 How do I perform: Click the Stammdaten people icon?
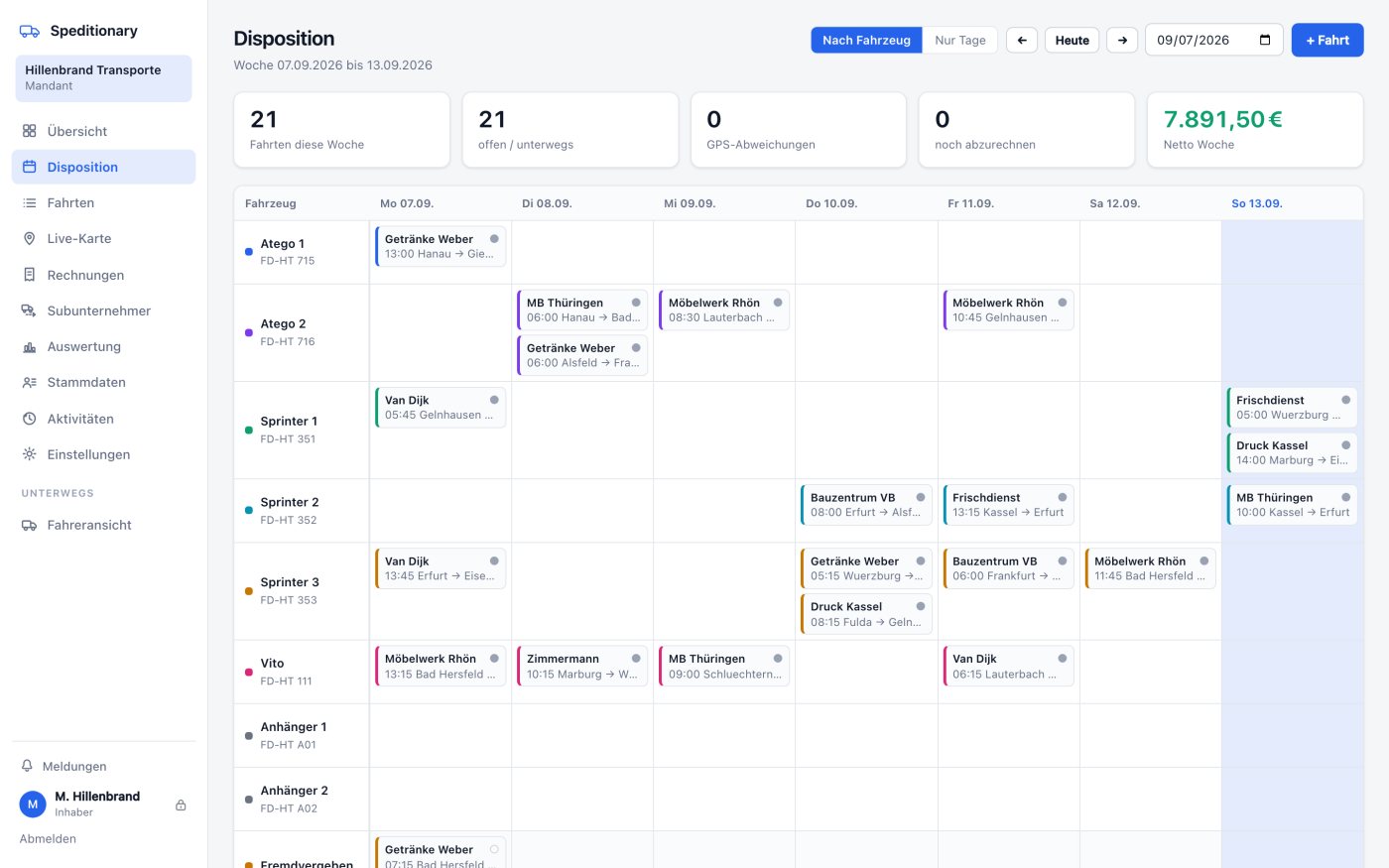(x=30, y=382)
